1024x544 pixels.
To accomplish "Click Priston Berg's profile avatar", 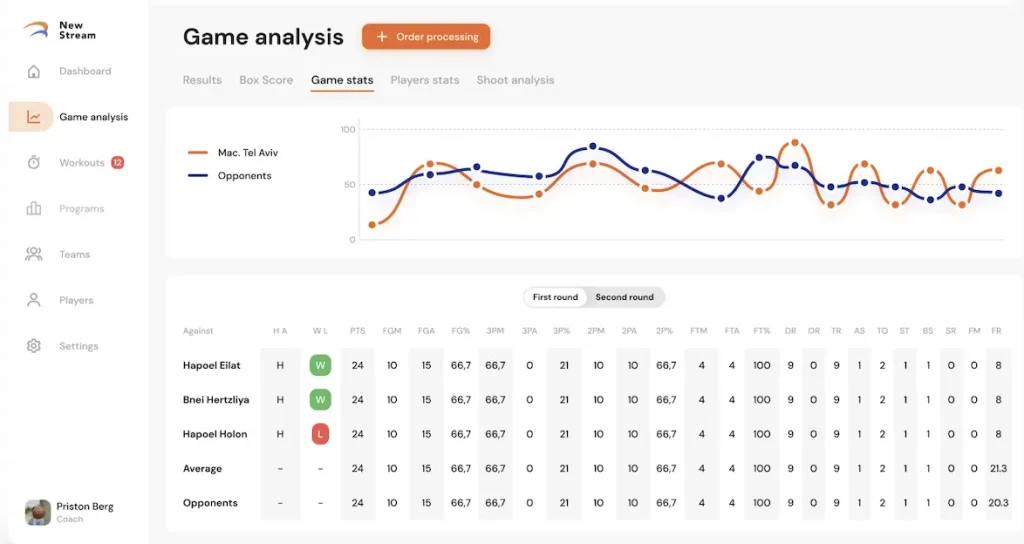I will (38, 512).
